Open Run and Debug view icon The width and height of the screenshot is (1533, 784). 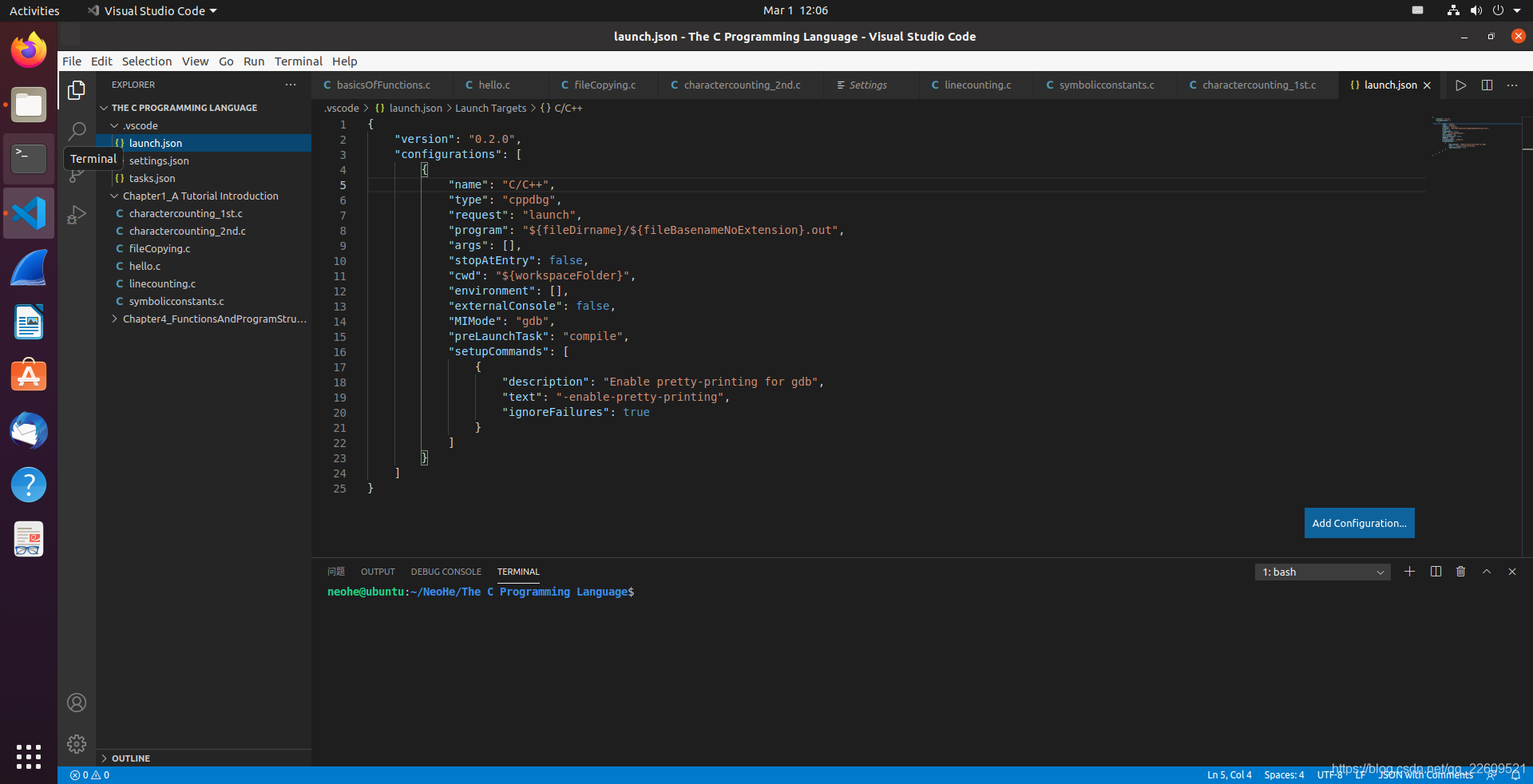click(77, 215)
